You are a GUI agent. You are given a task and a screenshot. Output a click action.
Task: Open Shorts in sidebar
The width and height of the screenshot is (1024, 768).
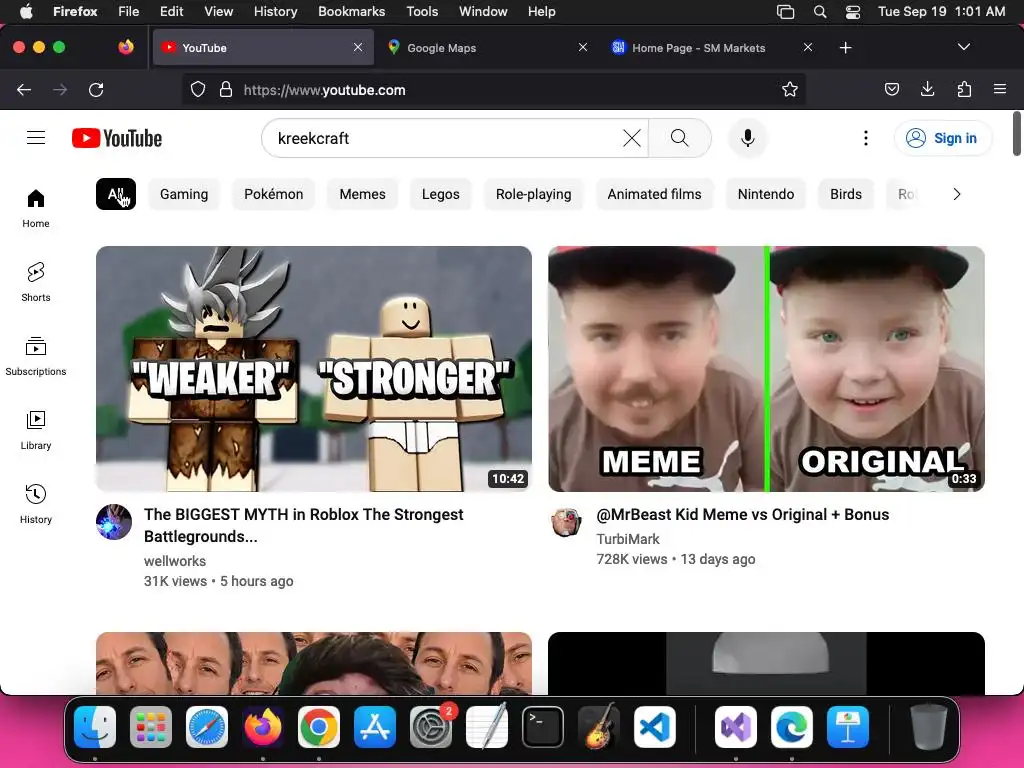click(x=36, y=282)
